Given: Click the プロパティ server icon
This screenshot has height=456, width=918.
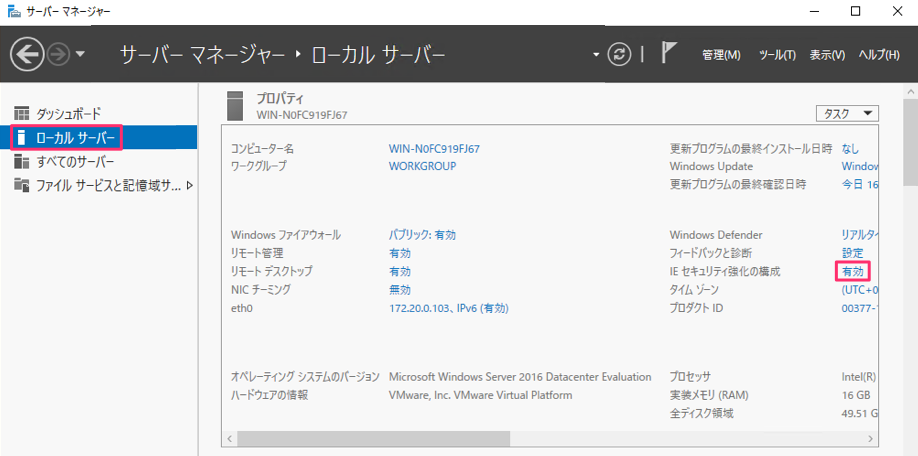Looking at the screenshot, I should pyautogui.click(x=234, y=105).
